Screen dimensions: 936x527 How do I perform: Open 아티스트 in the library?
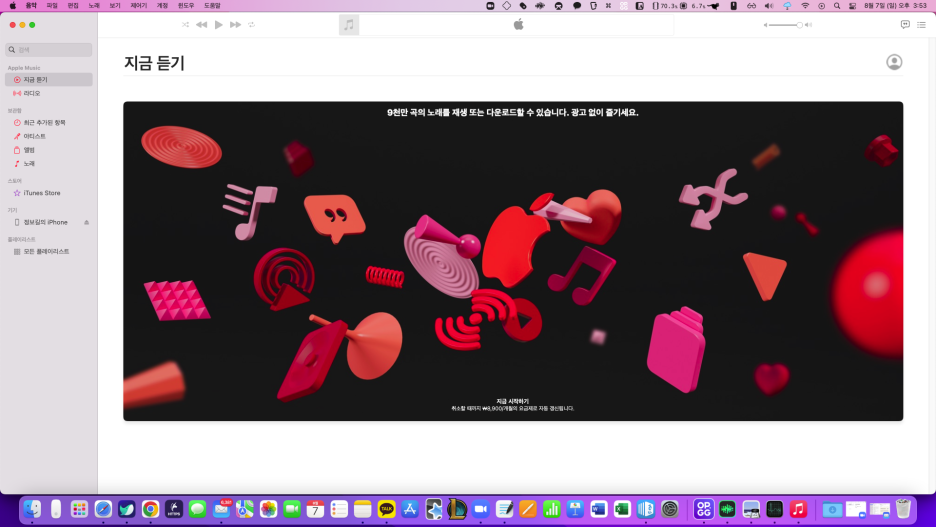click(x=49, y=136)
